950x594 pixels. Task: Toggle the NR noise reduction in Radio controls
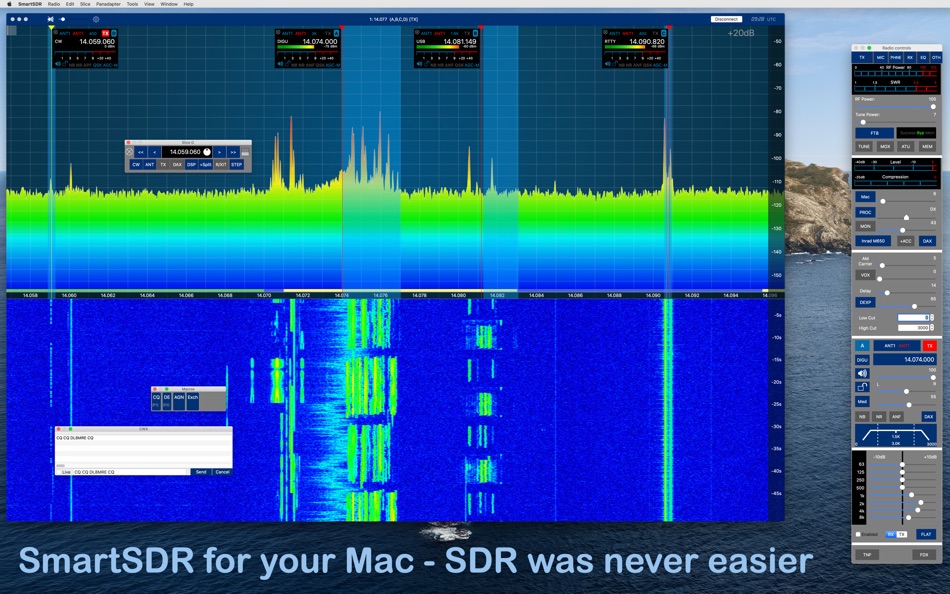879,416
